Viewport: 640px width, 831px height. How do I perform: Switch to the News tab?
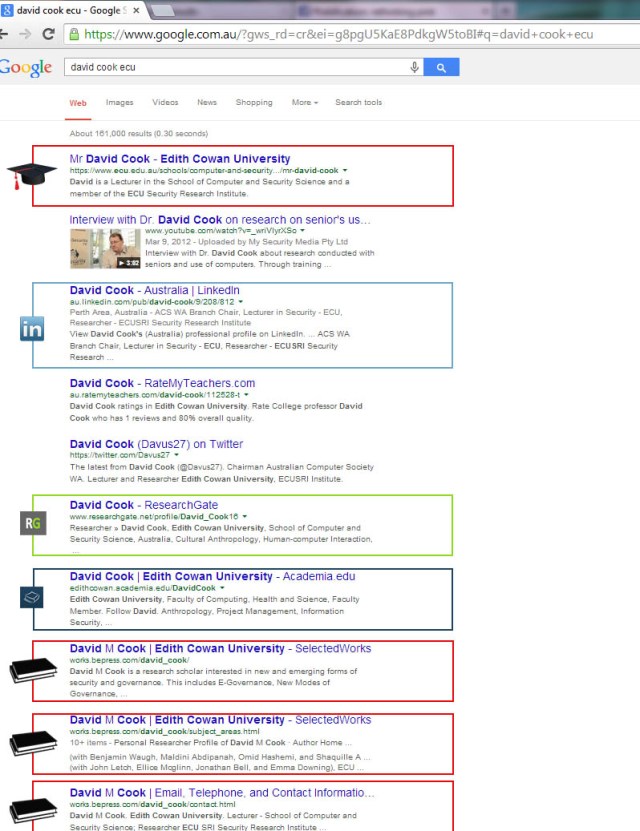(x=207, y=102)
